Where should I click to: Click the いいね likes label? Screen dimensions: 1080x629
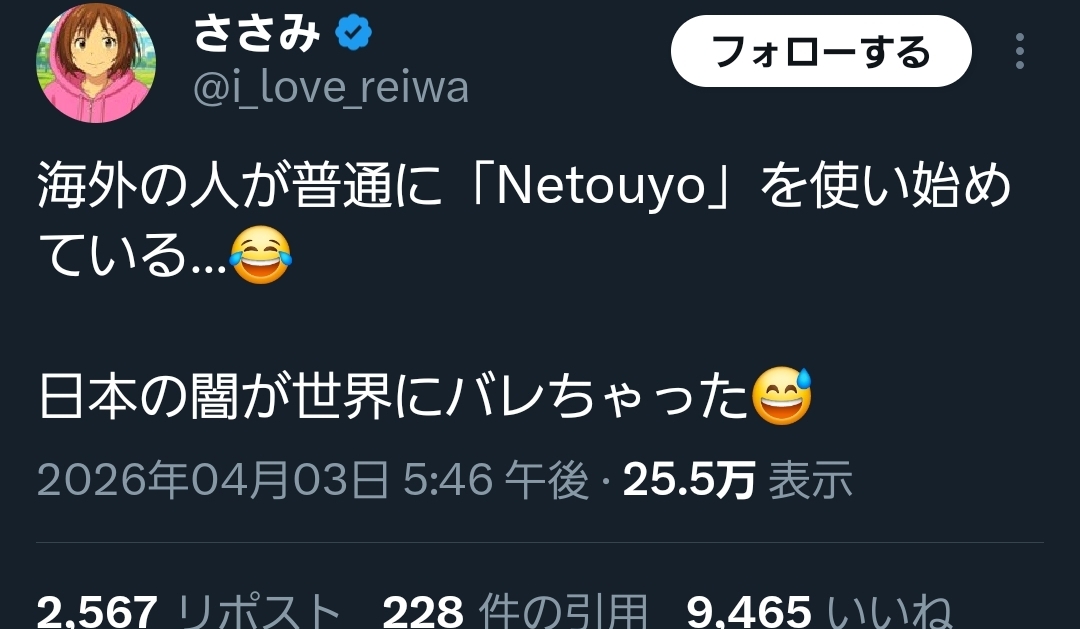[889, 612]
